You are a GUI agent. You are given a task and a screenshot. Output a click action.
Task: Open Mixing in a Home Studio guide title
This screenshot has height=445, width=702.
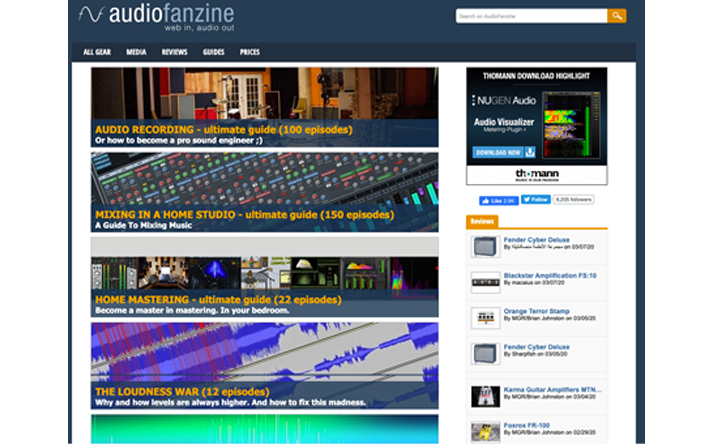tap(244, 215)
